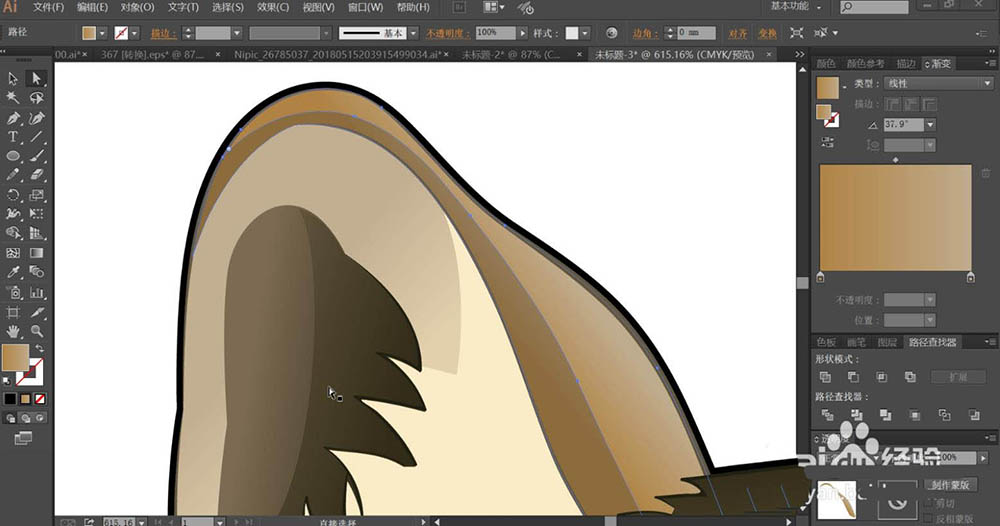The width and height of the screenshot is (1000, 526).
Task: Open zoom level dropdown in status bar
Action: point(141,522)
